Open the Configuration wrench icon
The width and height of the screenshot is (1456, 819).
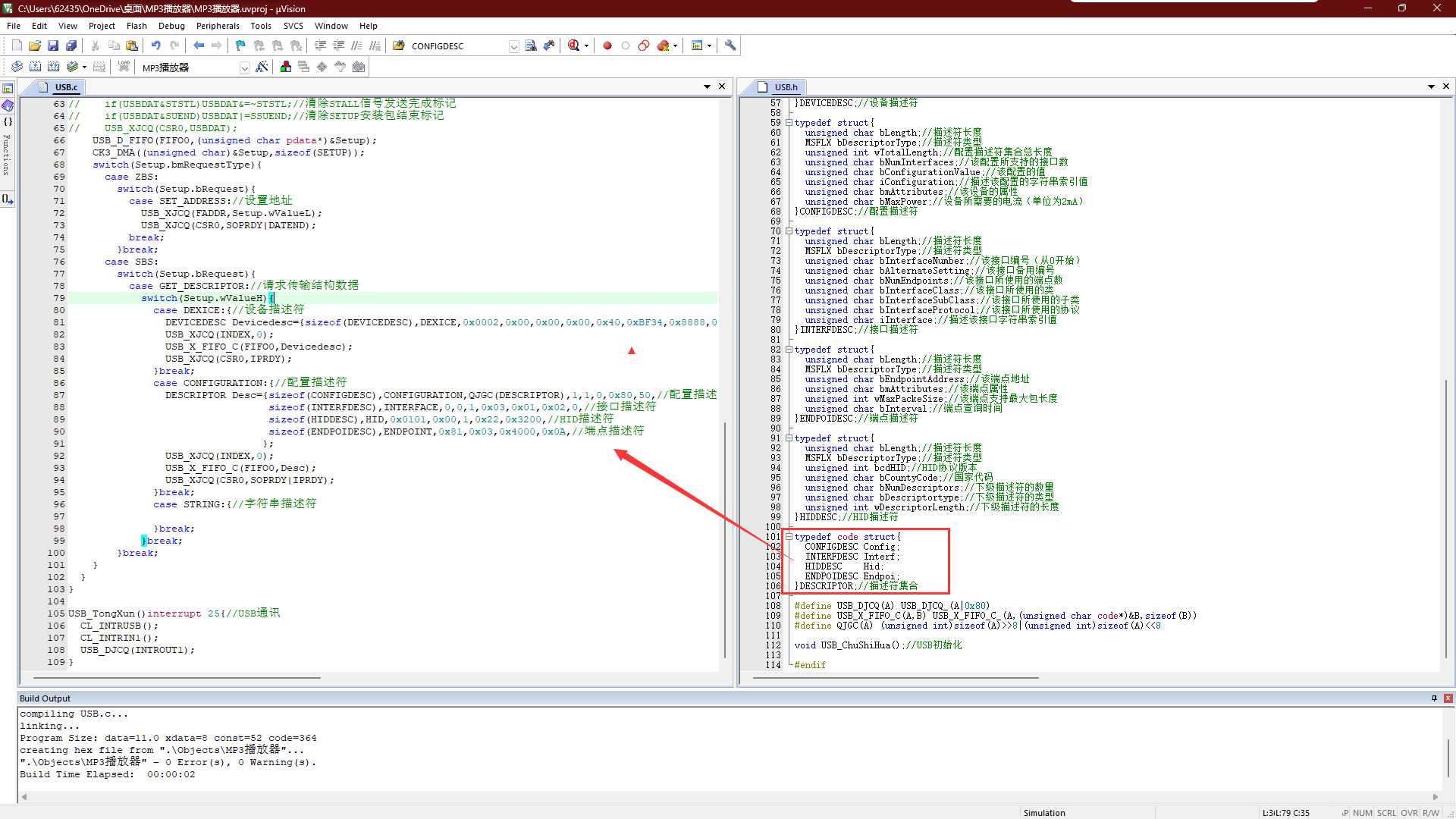tap(730, 45)
